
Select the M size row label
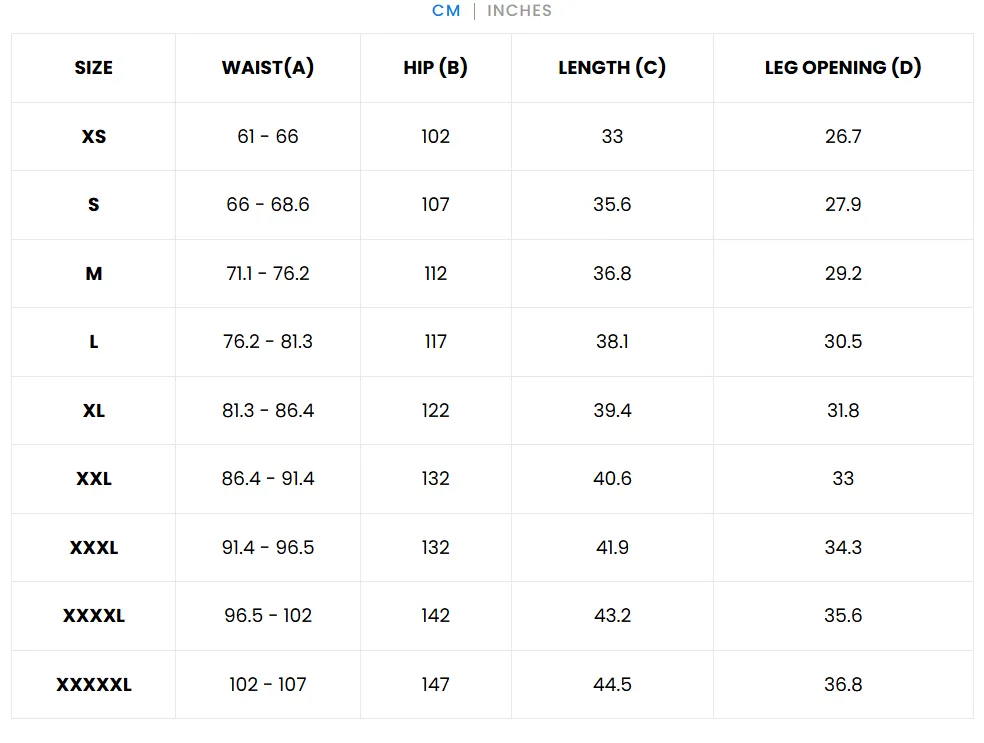point(94,274)
